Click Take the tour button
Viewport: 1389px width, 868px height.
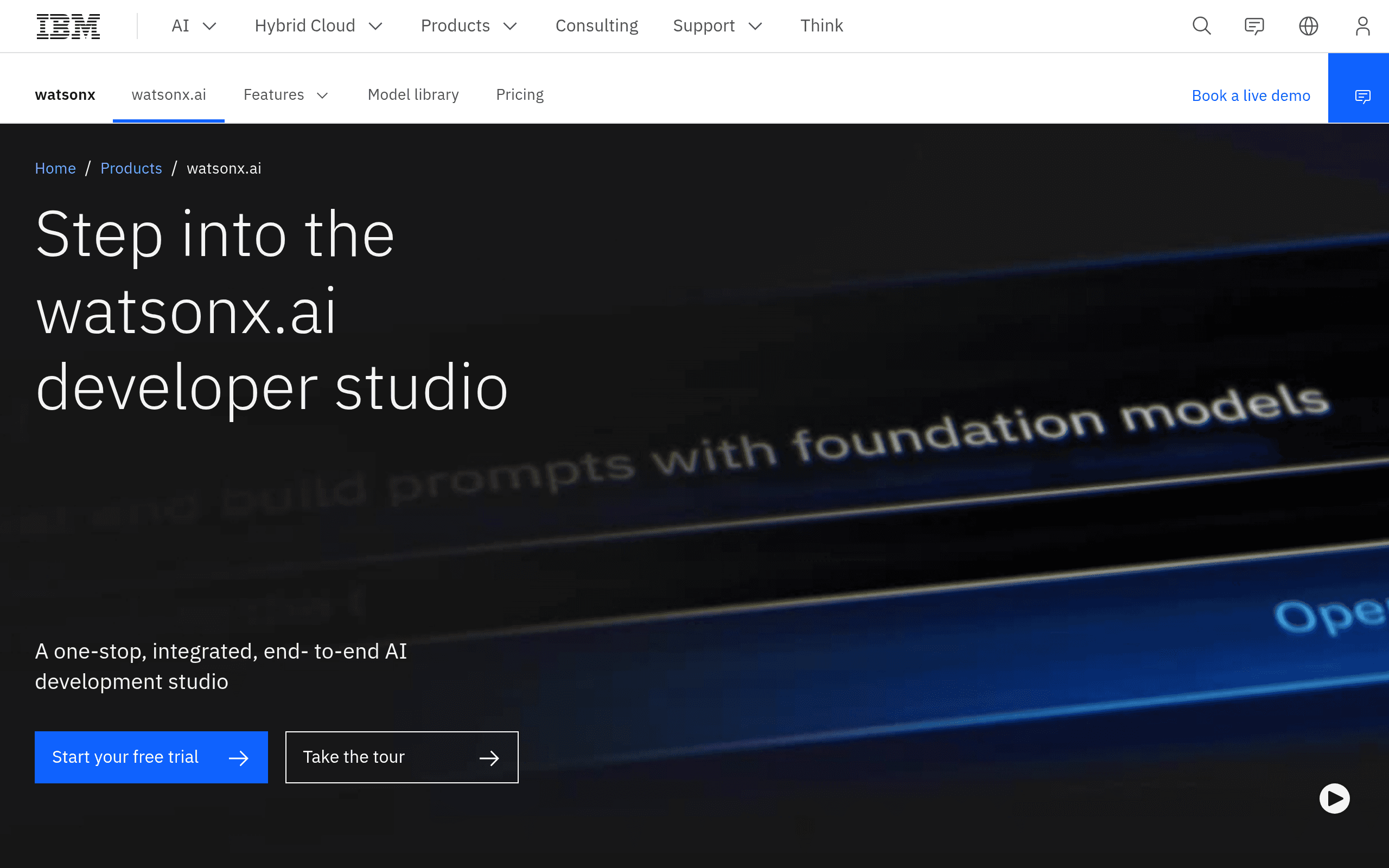pos(402,757)
